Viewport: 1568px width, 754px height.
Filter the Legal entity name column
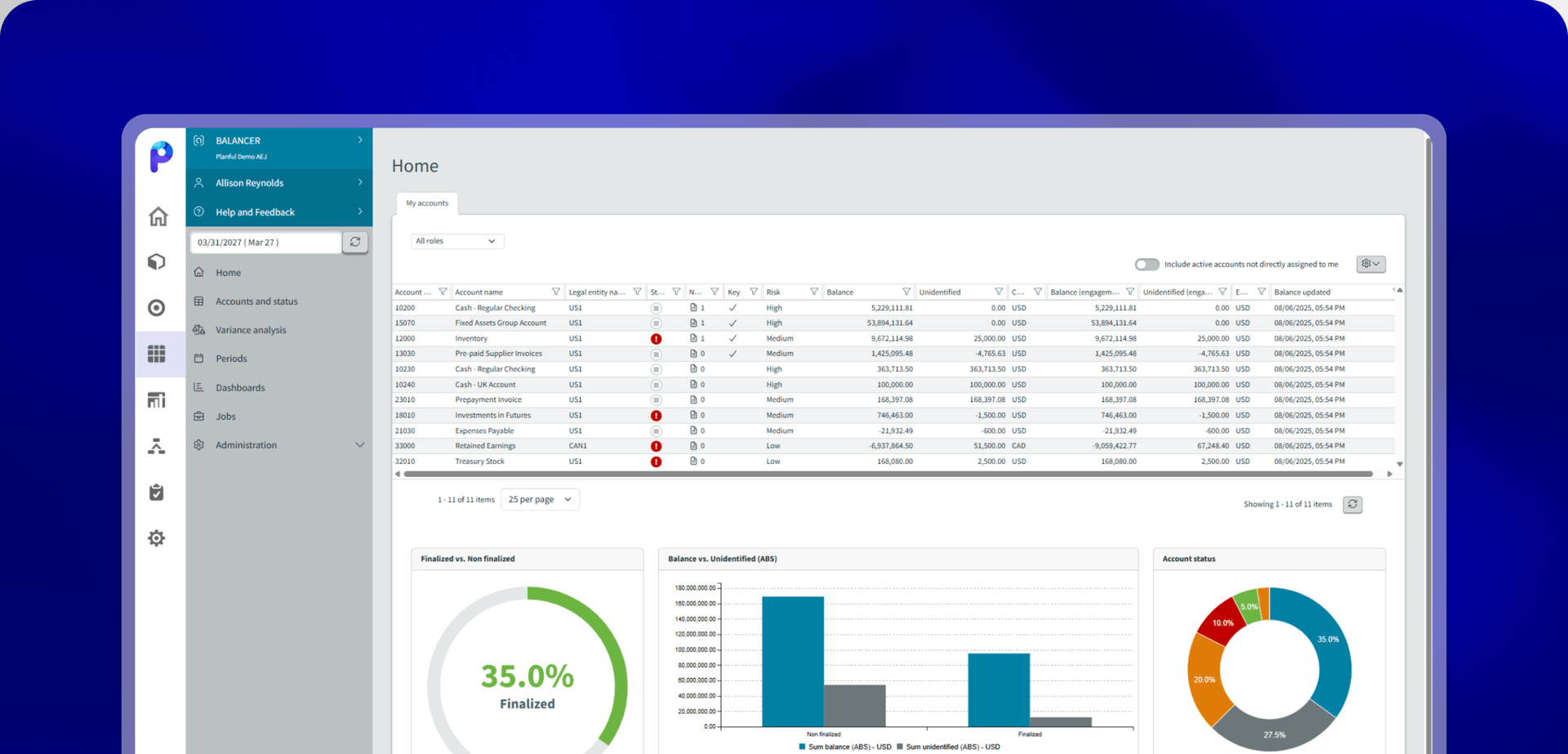638,292
